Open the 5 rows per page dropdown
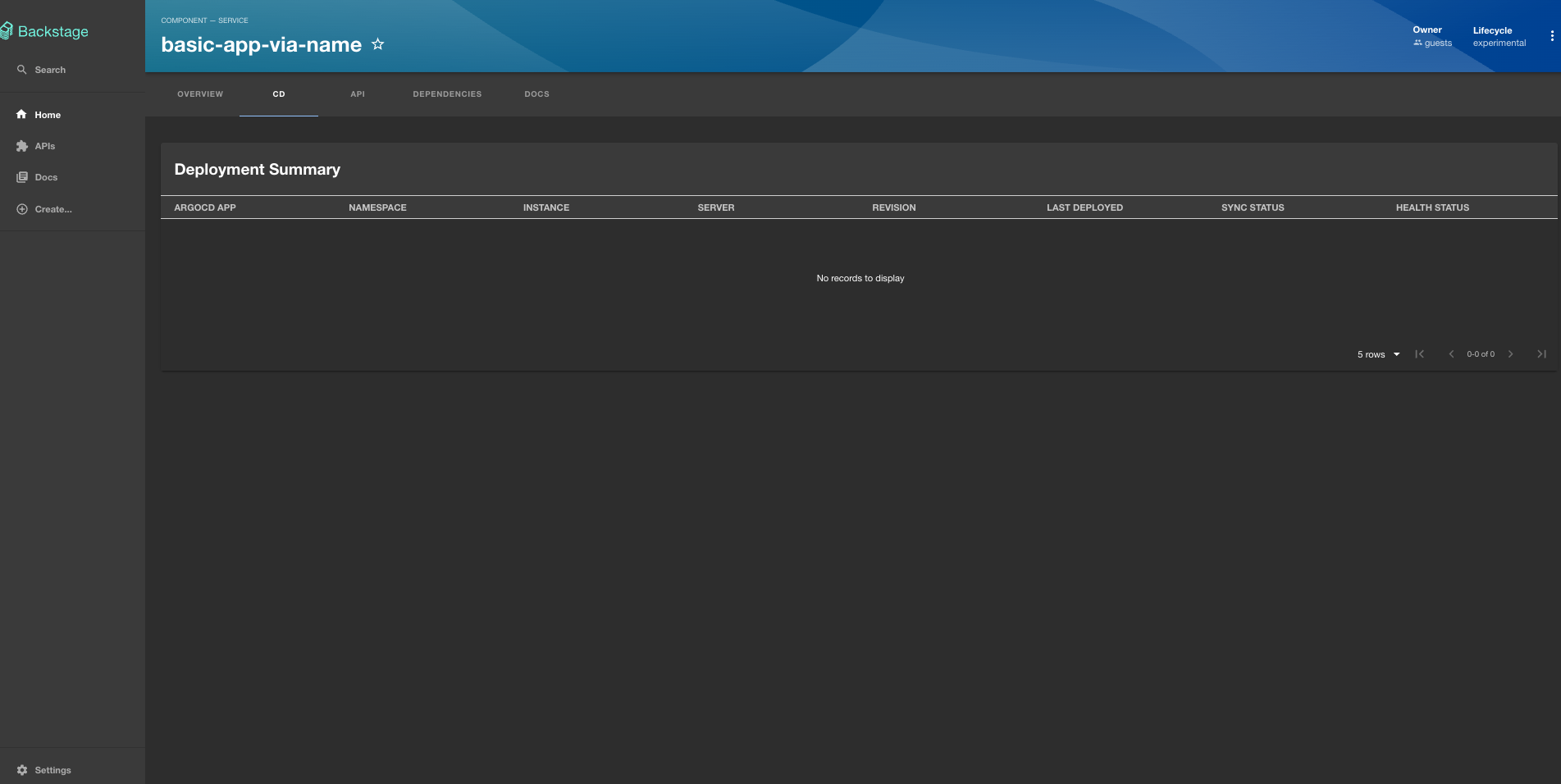Screen dimensions: 1561x784 tap(1378, 354)
